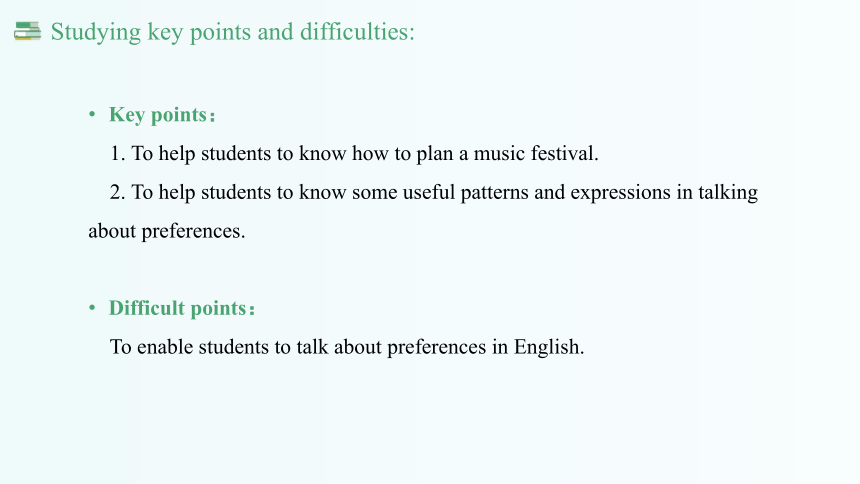860x484 pixels.
Task: Click the sentence about planning a music festival
Action: tap(354, 154)
